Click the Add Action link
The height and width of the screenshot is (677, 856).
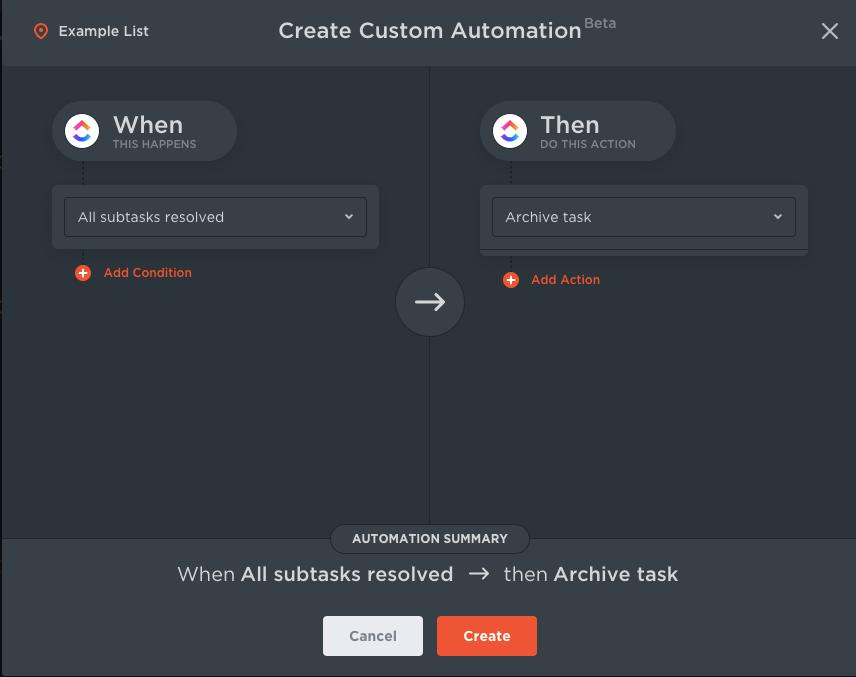coord(566,280)
